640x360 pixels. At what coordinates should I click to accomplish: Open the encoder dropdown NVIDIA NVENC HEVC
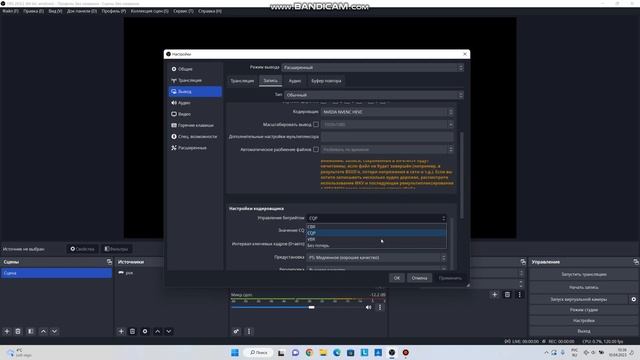[387, 112]
